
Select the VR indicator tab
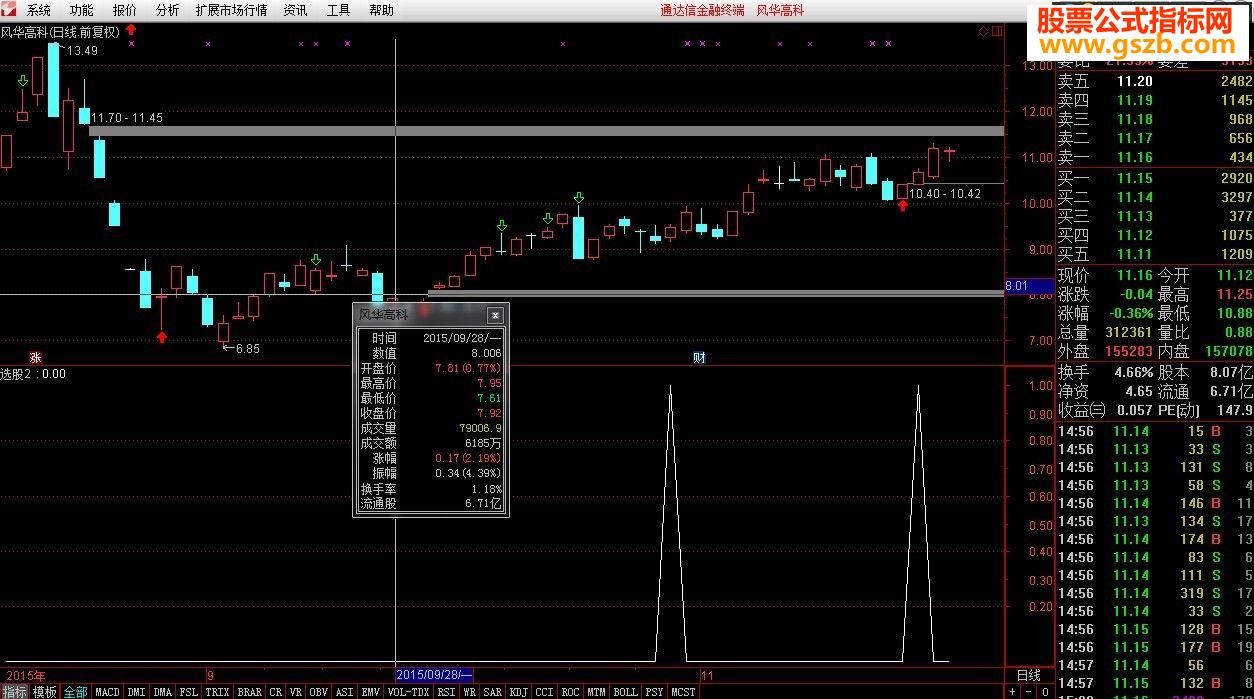pos(296,691)
